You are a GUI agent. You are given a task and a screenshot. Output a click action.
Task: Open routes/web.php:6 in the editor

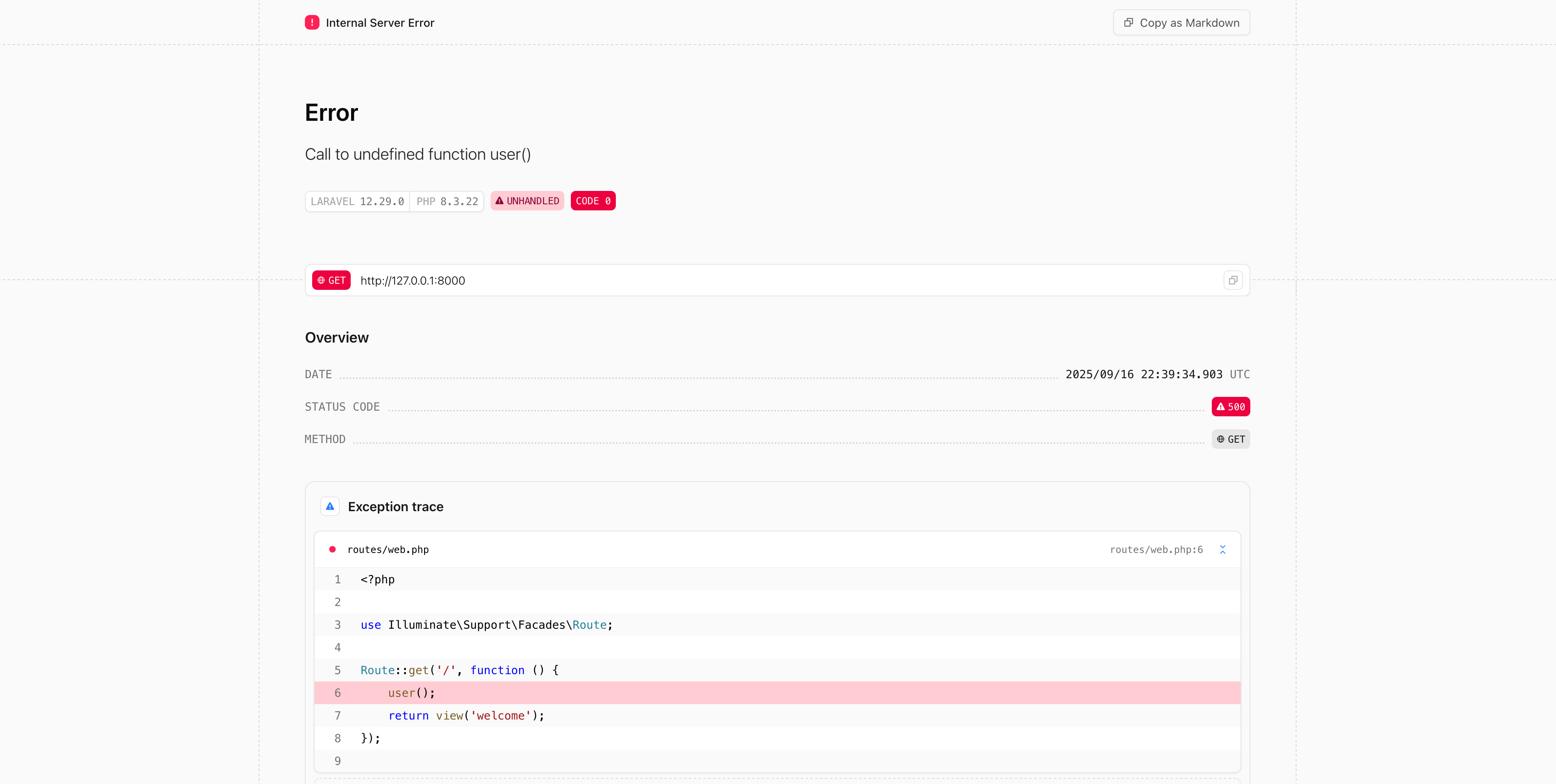tap(1156, 550)
